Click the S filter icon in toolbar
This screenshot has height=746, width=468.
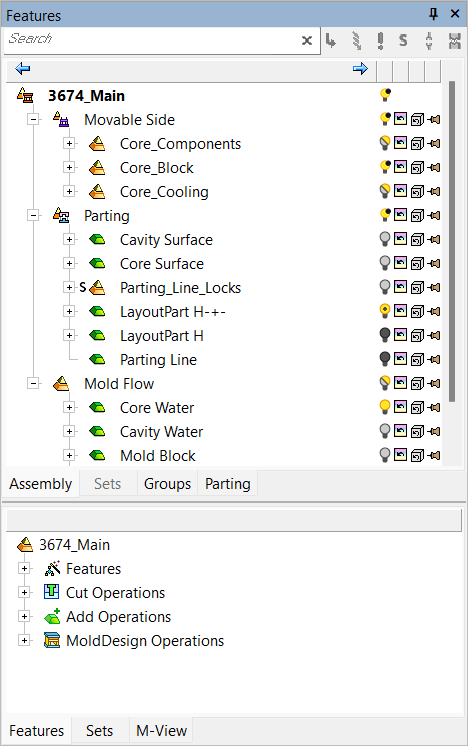(403, 40)
